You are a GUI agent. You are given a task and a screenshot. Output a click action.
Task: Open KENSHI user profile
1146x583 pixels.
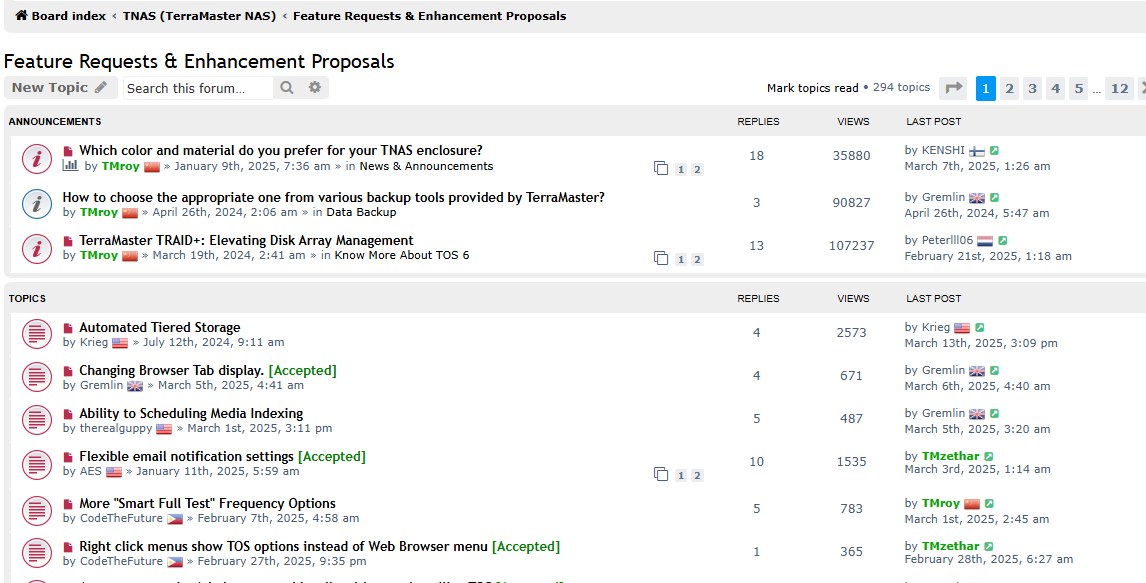pyautogui.click(x=943, y=150)
